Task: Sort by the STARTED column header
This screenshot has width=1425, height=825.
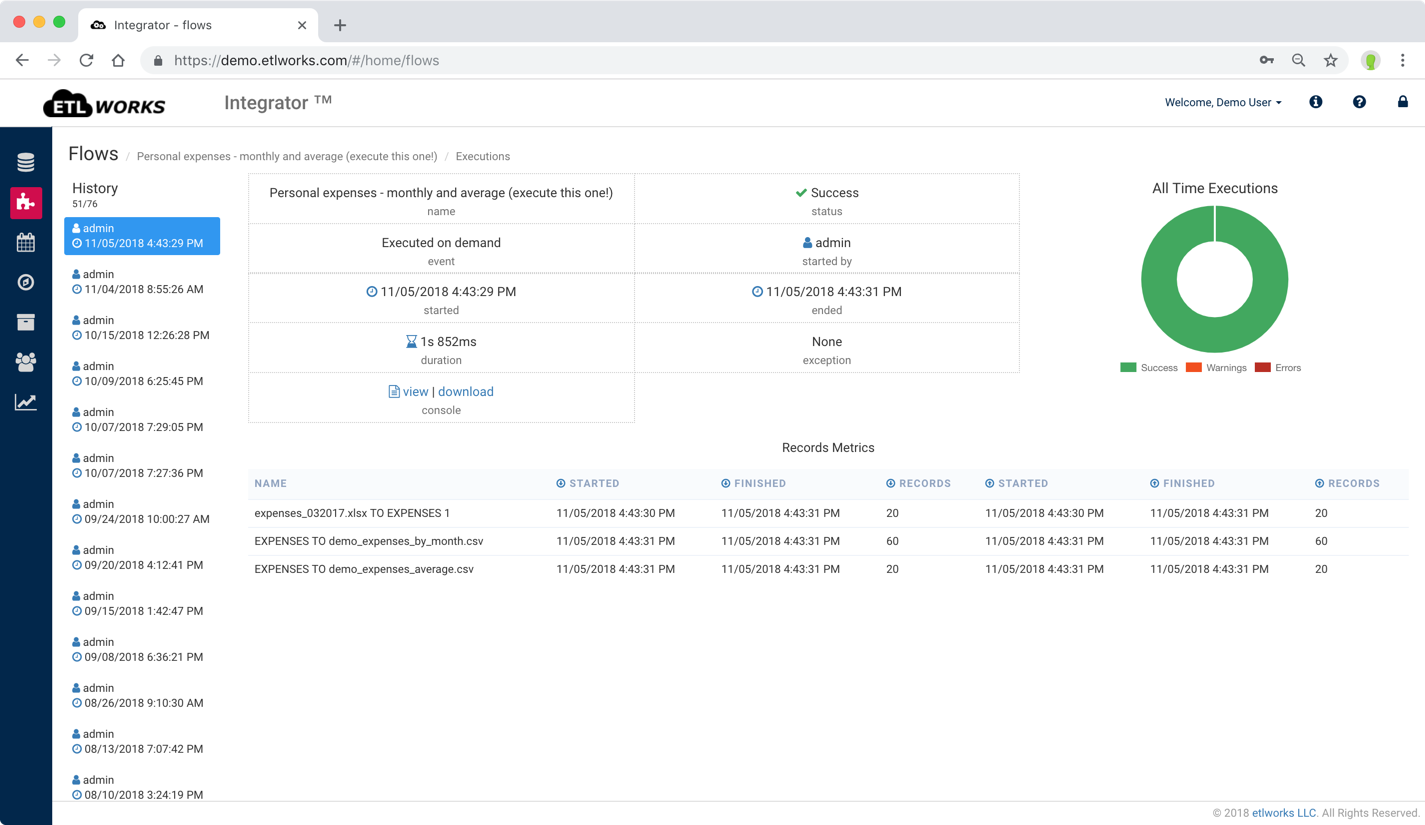Action: (x=588, y=483)
